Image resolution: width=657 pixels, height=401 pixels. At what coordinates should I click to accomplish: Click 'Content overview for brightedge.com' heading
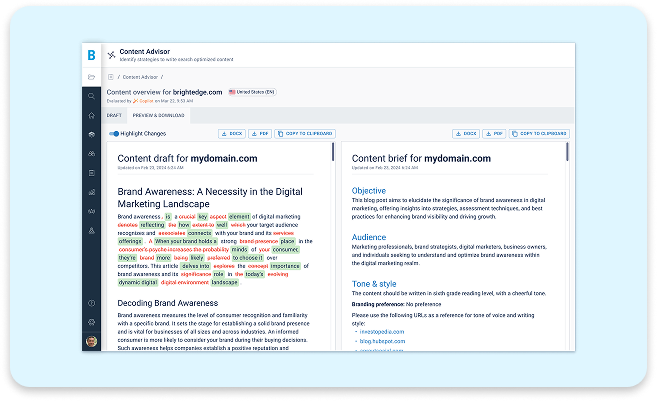[164, 92]
